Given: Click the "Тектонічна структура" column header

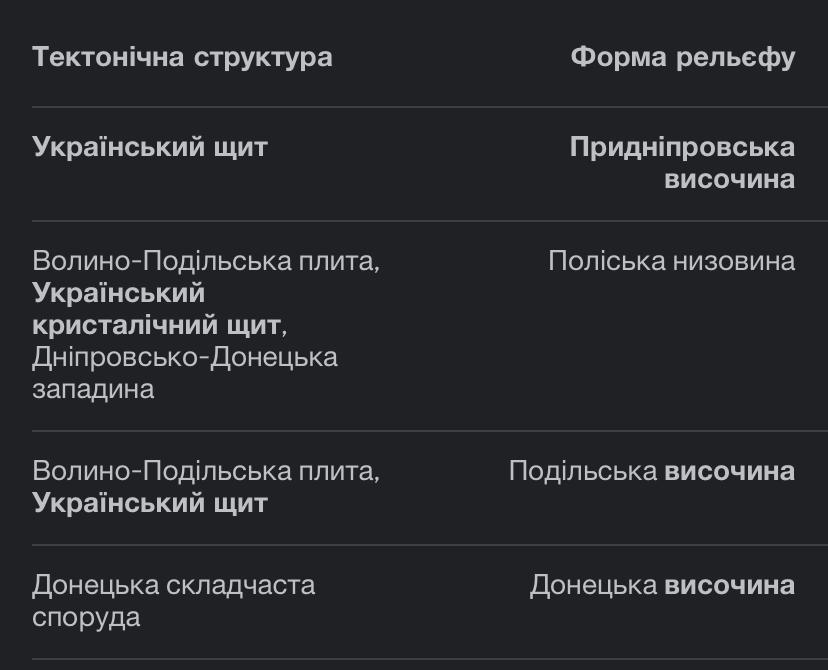Looking at the screenshot, I should coord(182,57).
